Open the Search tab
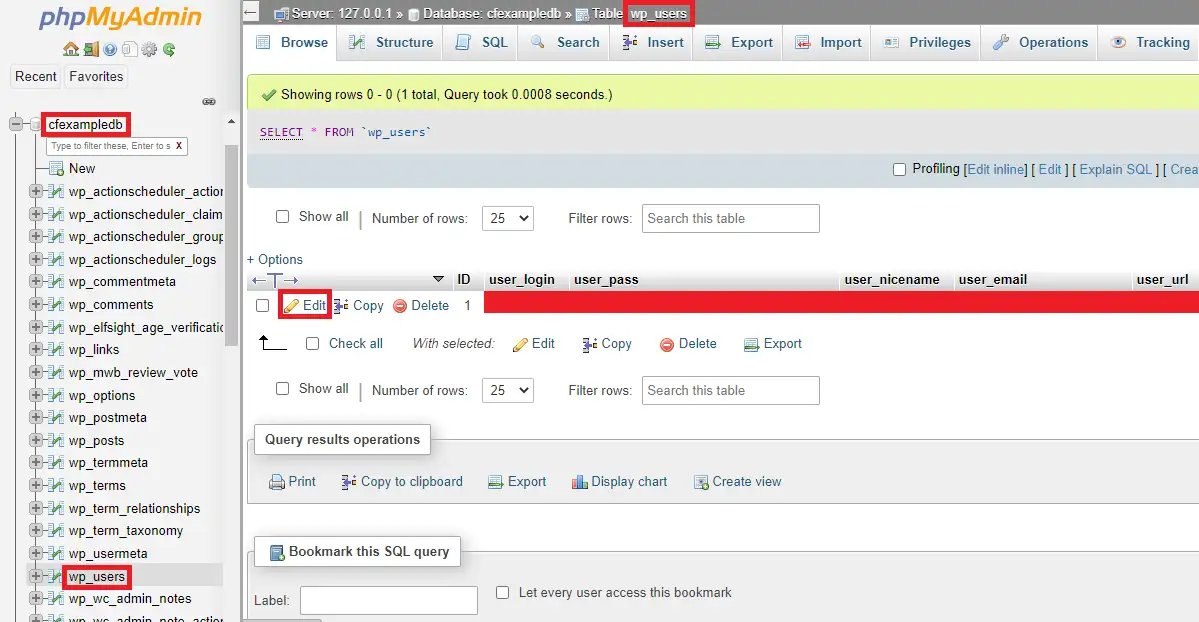This screenshot has width=1199, height=622. point(564,43)
